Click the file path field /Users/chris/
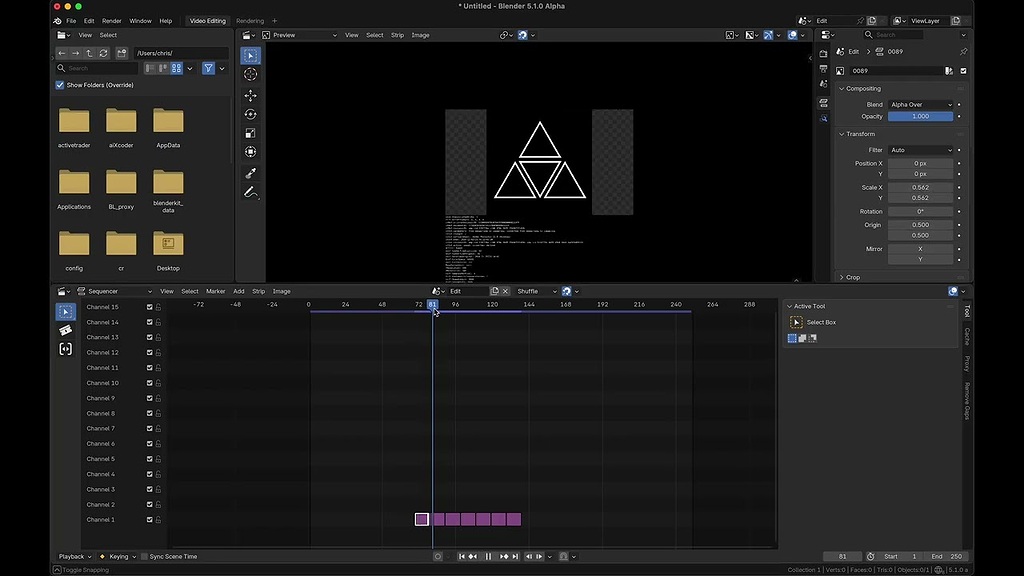The width and height of the screenshot is (1024, 576). 181,53
